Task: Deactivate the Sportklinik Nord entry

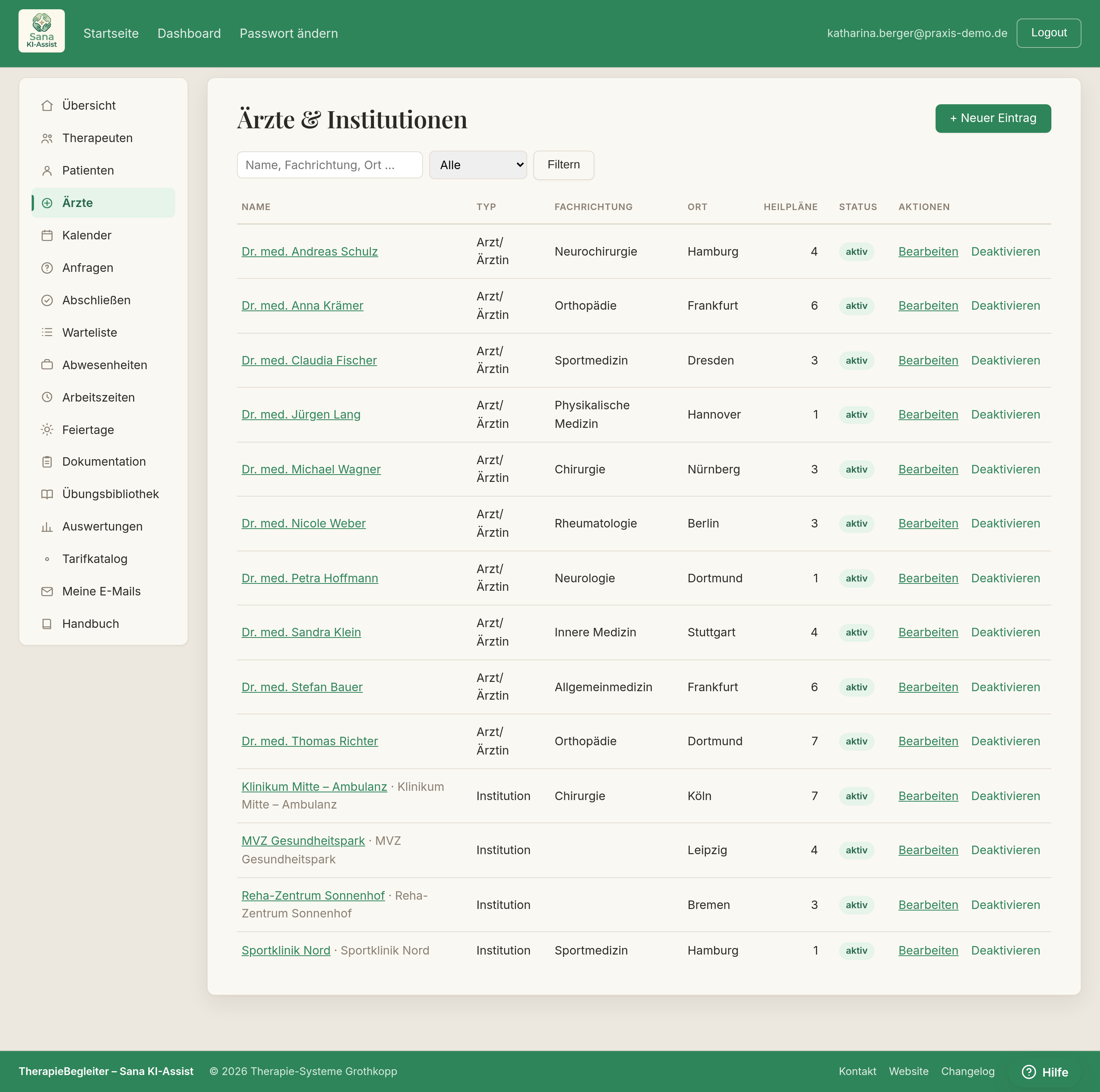Action: 1005,951
